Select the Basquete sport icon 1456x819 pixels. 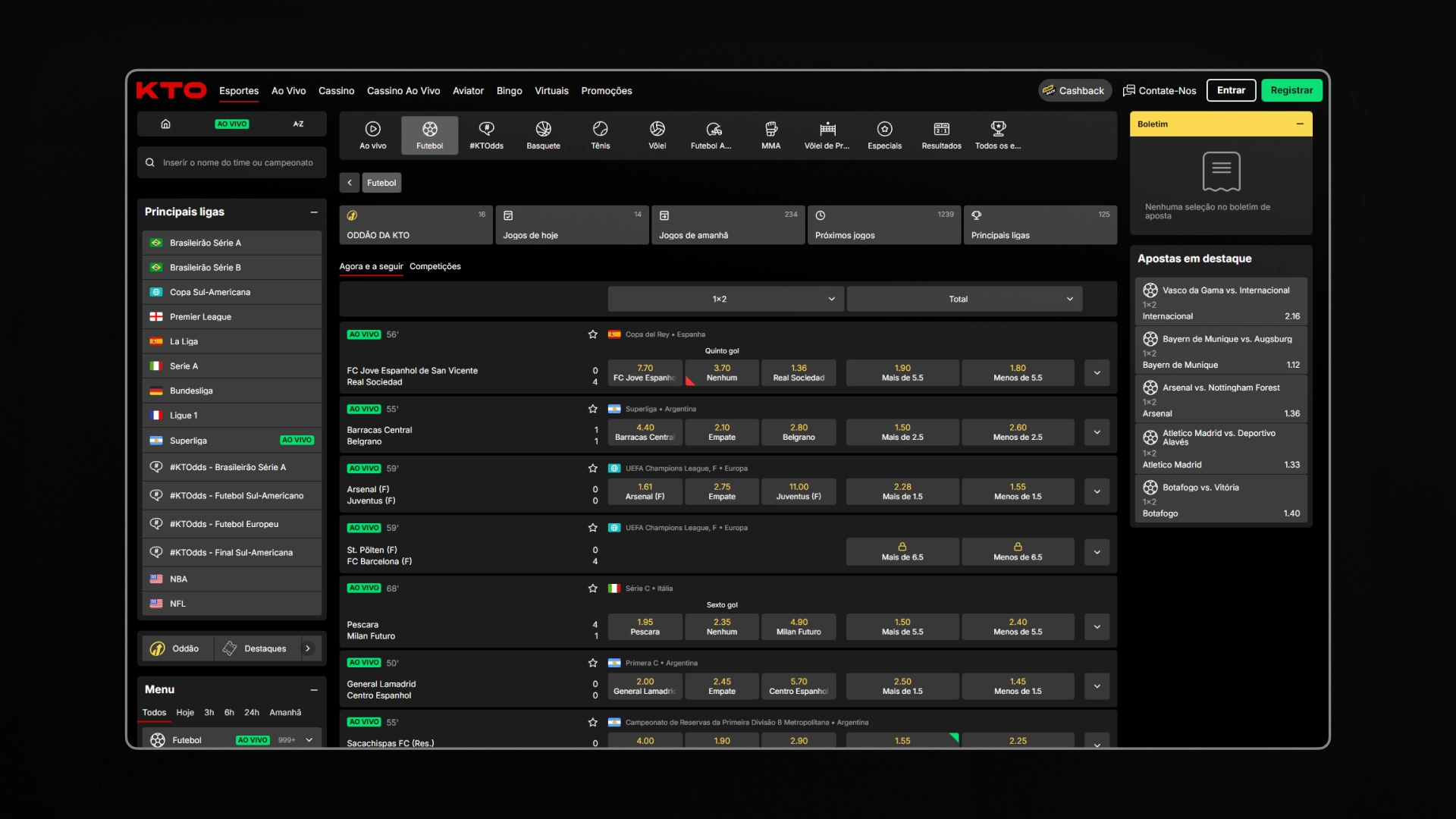click(543, 136)
